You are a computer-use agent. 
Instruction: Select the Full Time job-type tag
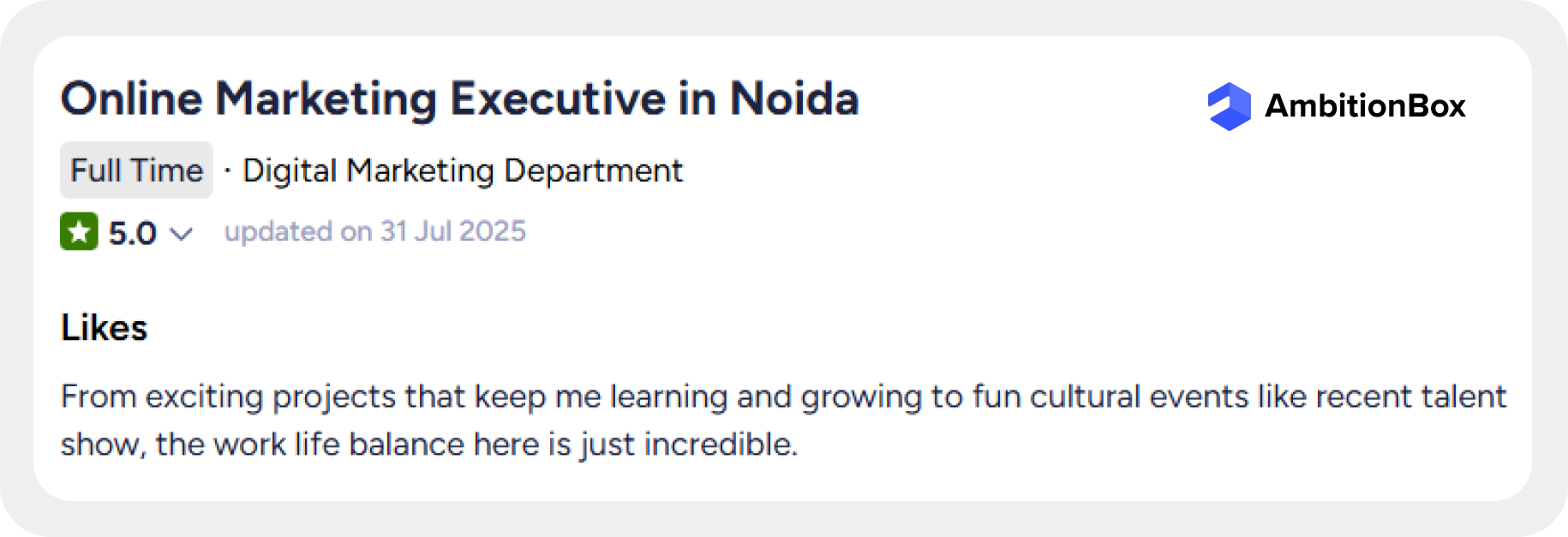[x=136, y=170]
